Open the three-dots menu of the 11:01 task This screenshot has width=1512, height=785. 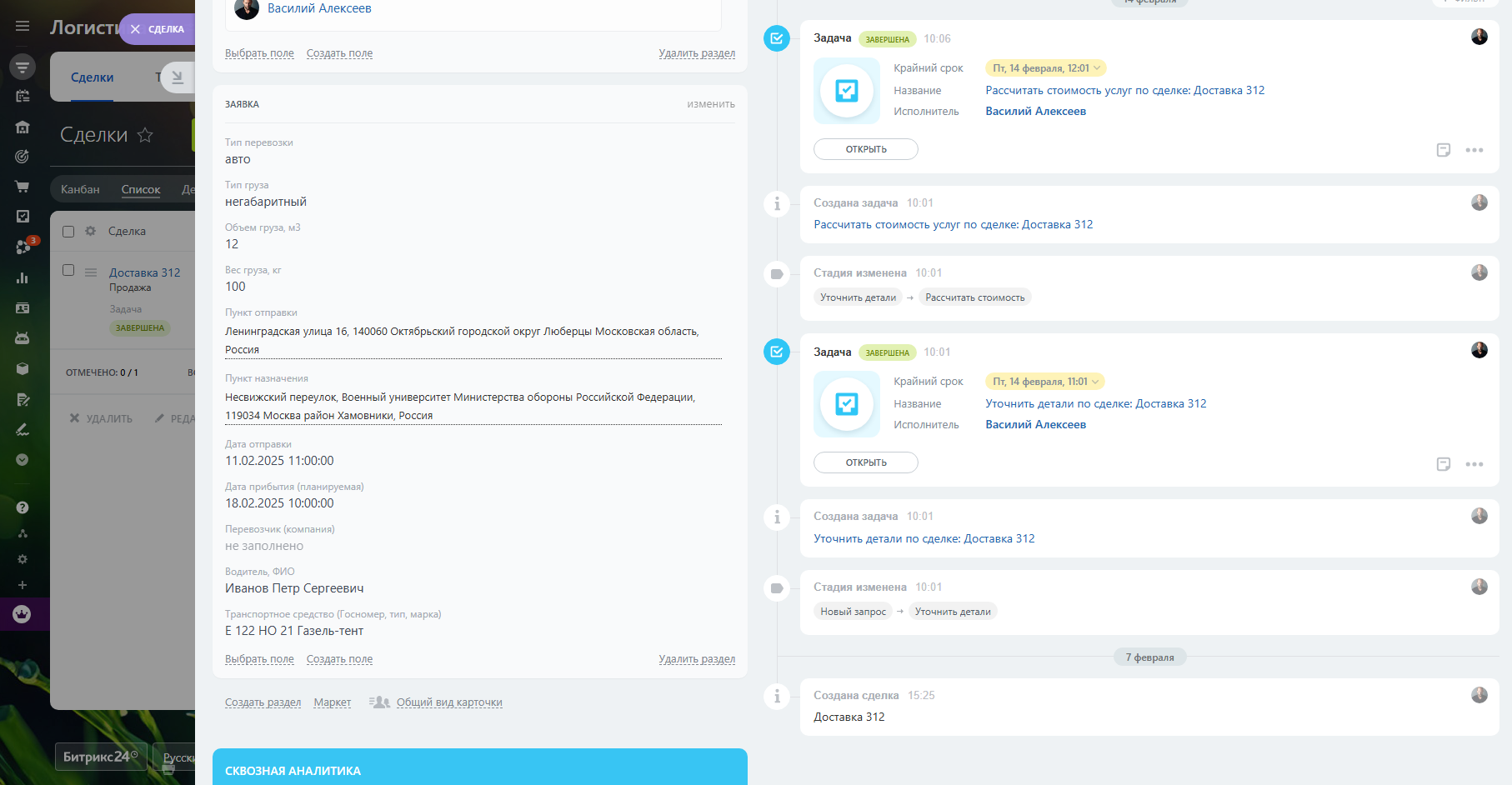click(1474, 464)
